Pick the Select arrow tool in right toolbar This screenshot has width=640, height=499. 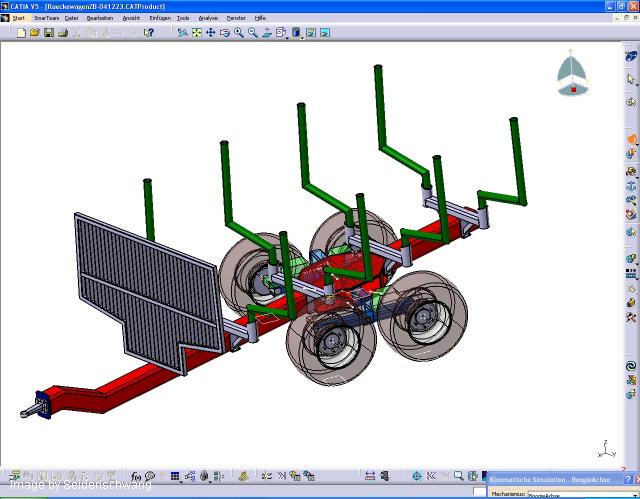[631, 79]
